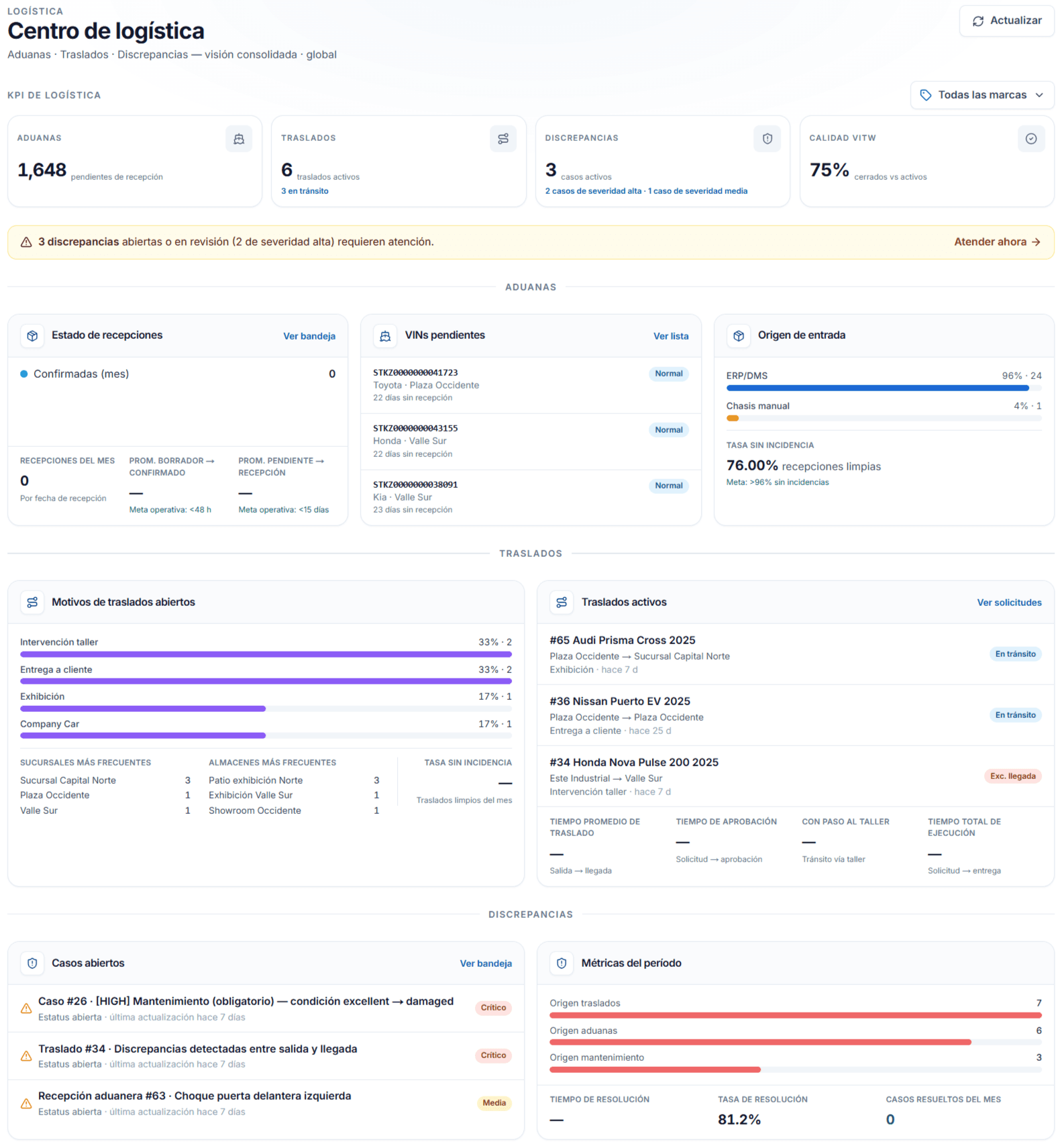Click the Exc. llegada badge
1064x1146 pixels.
pos(1012,776)
